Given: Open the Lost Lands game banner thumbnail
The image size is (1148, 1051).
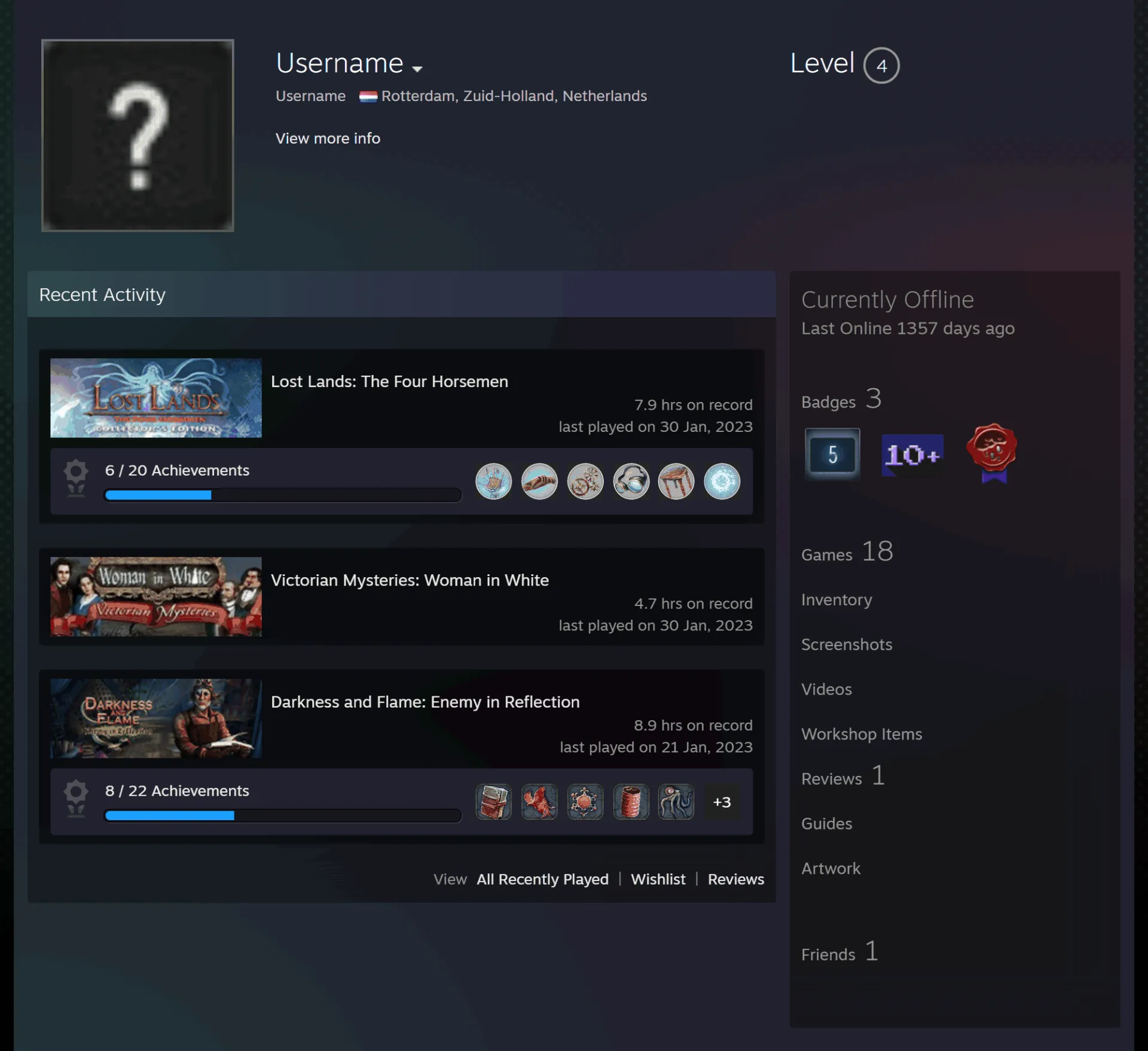Looking at the screenshot, I should point(156,398).
